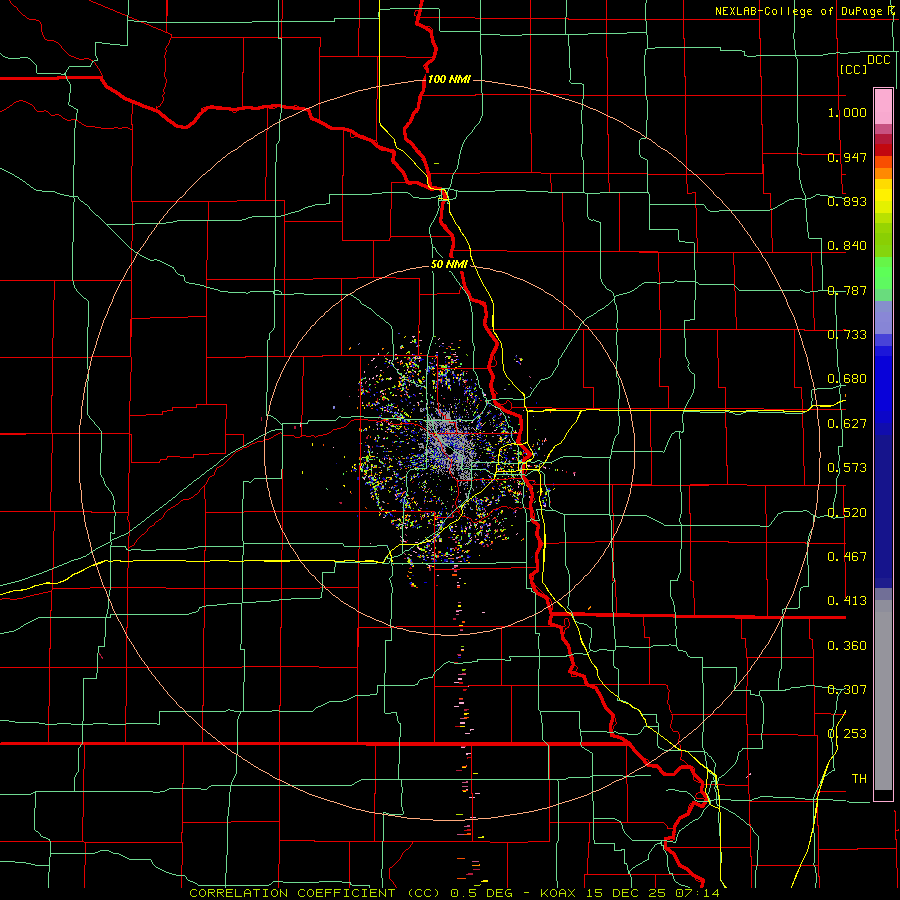900x900 pixels.
Task: Select the 0.307 scale value
Action: [847, 690]
